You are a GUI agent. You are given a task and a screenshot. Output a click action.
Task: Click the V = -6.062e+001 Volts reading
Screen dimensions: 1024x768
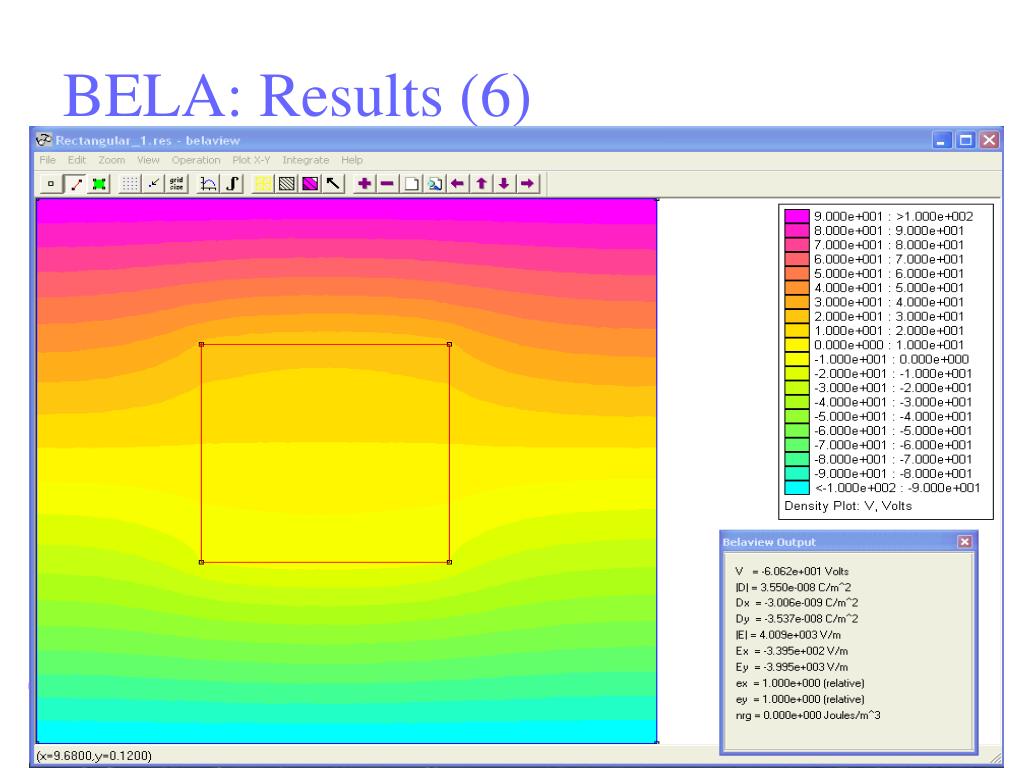click(x=792, y=571)
